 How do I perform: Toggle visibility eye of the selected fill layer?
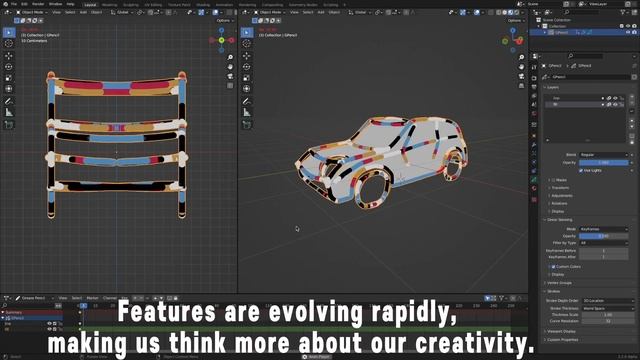point(615,104)
